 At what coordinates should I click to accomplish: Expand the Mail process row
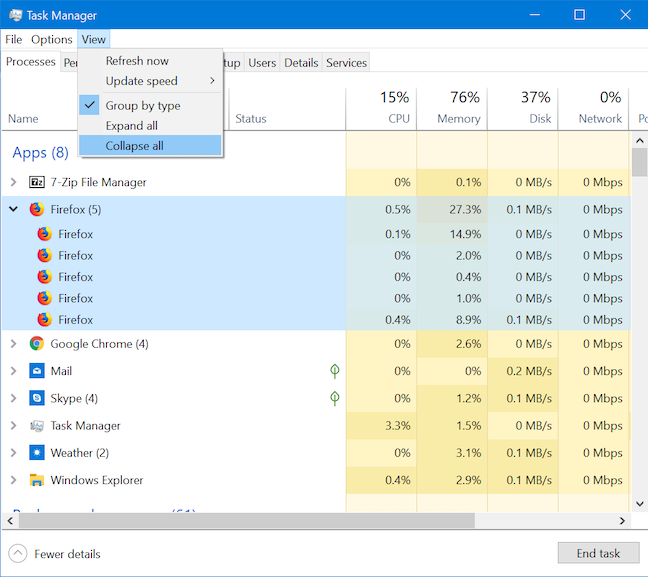13,371
